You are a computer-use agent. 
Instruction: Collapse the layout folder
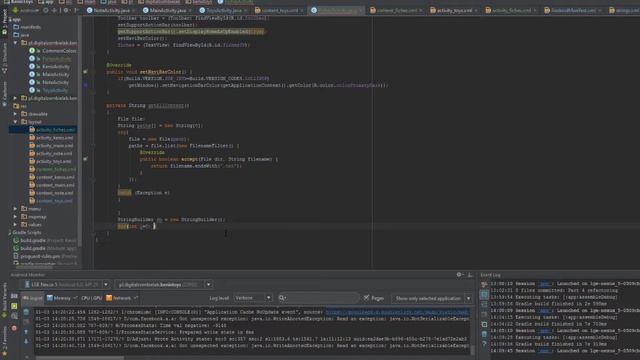tap(16, 122)
